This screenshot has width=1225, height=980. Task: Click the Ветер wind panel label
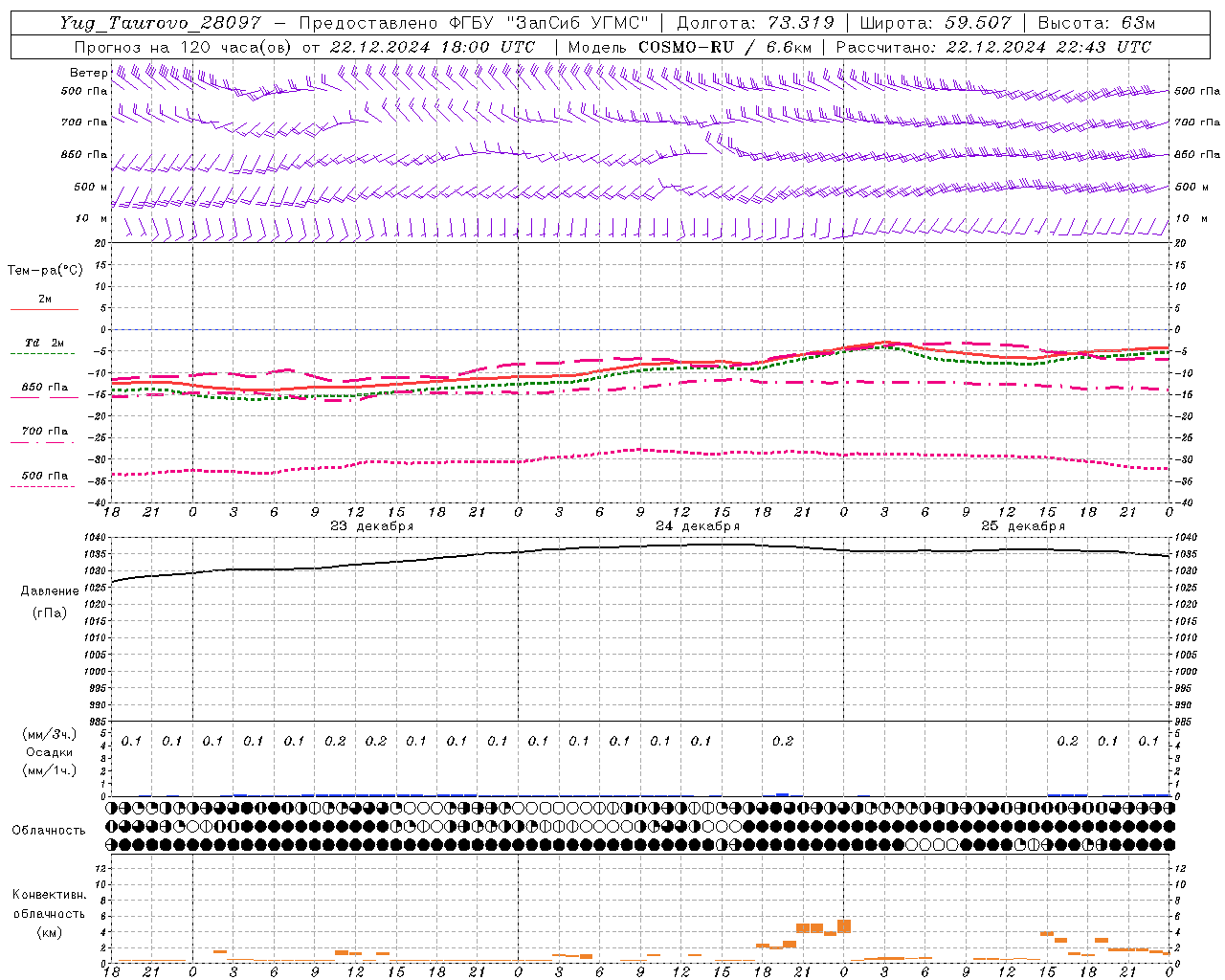pos(88,73)
